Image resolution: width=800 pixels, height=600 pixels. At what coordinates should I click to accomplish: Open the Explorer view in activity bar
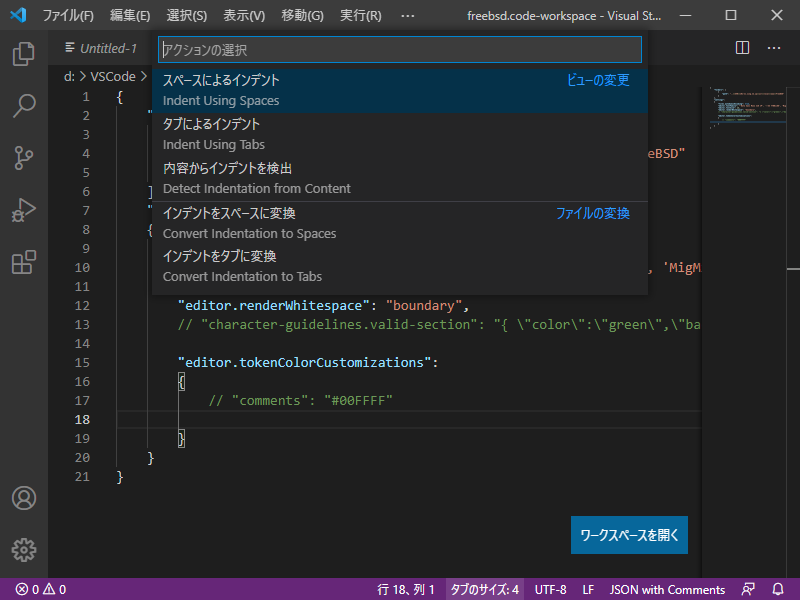tap(24, 53)
